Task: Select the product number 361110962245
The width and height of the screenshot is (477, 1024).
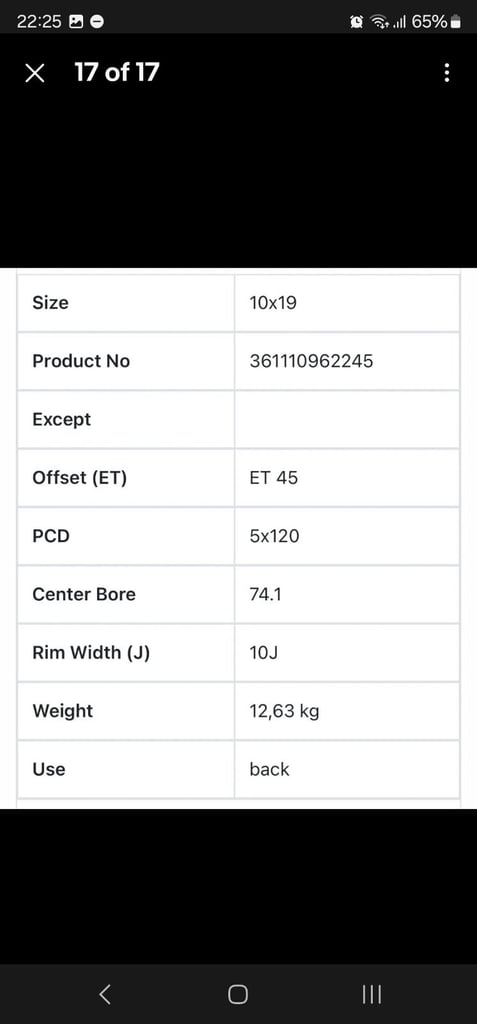Action: click(311, 361)
